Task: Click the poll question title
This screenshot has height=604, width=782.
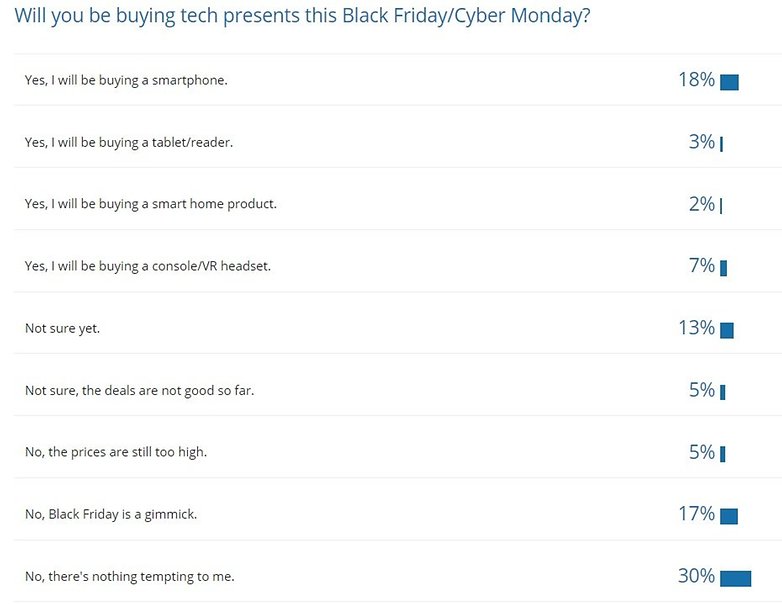Action: (302, 15)
